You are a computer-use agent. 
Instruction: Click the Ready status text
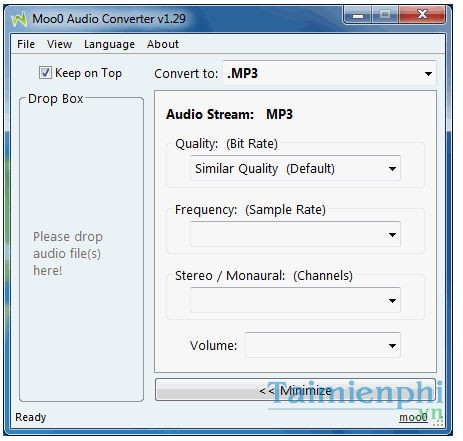[x=31, y=417]
